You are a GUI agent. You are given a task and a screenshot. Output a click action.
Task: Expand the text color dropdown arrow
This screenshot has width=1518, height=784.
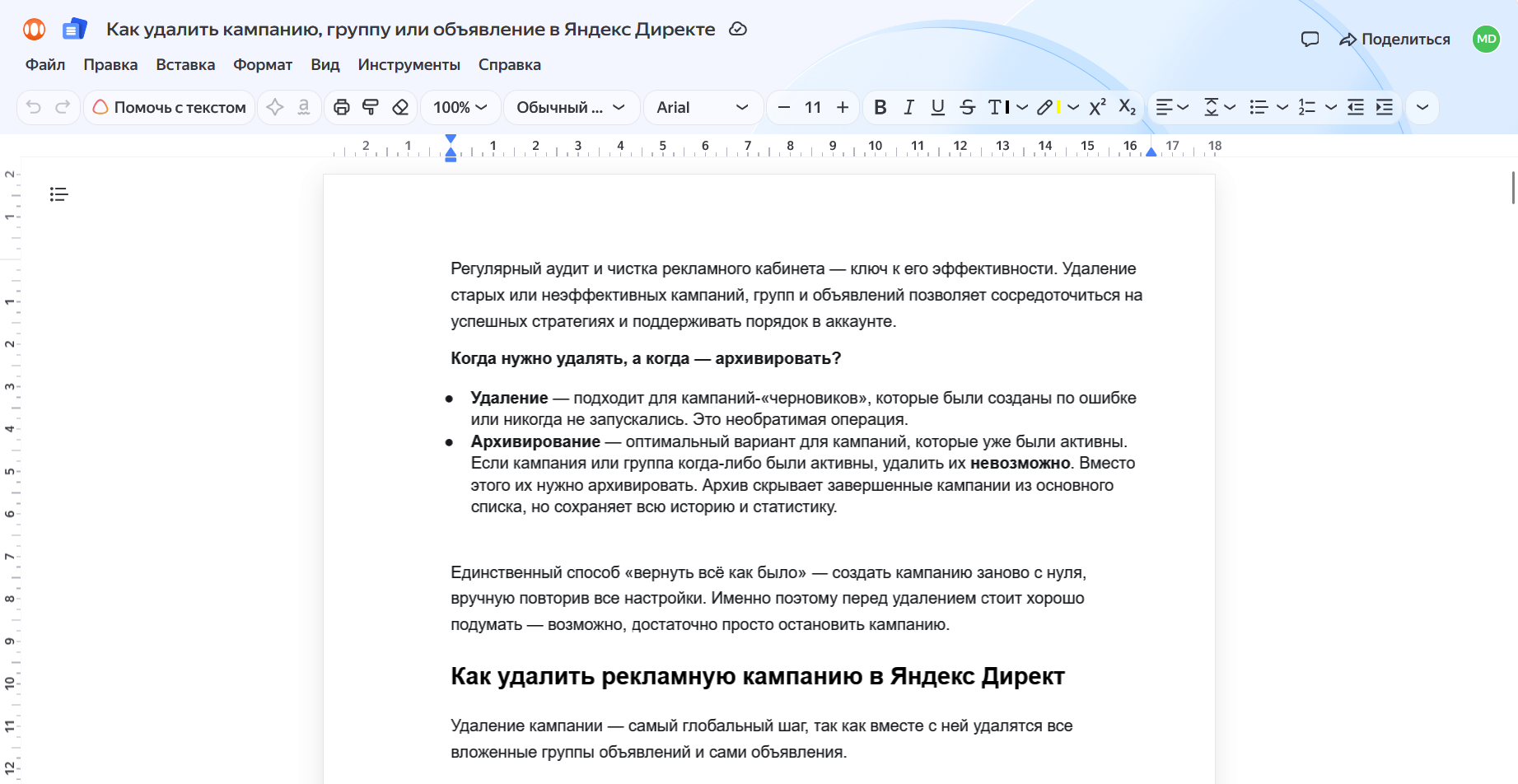1022,107
